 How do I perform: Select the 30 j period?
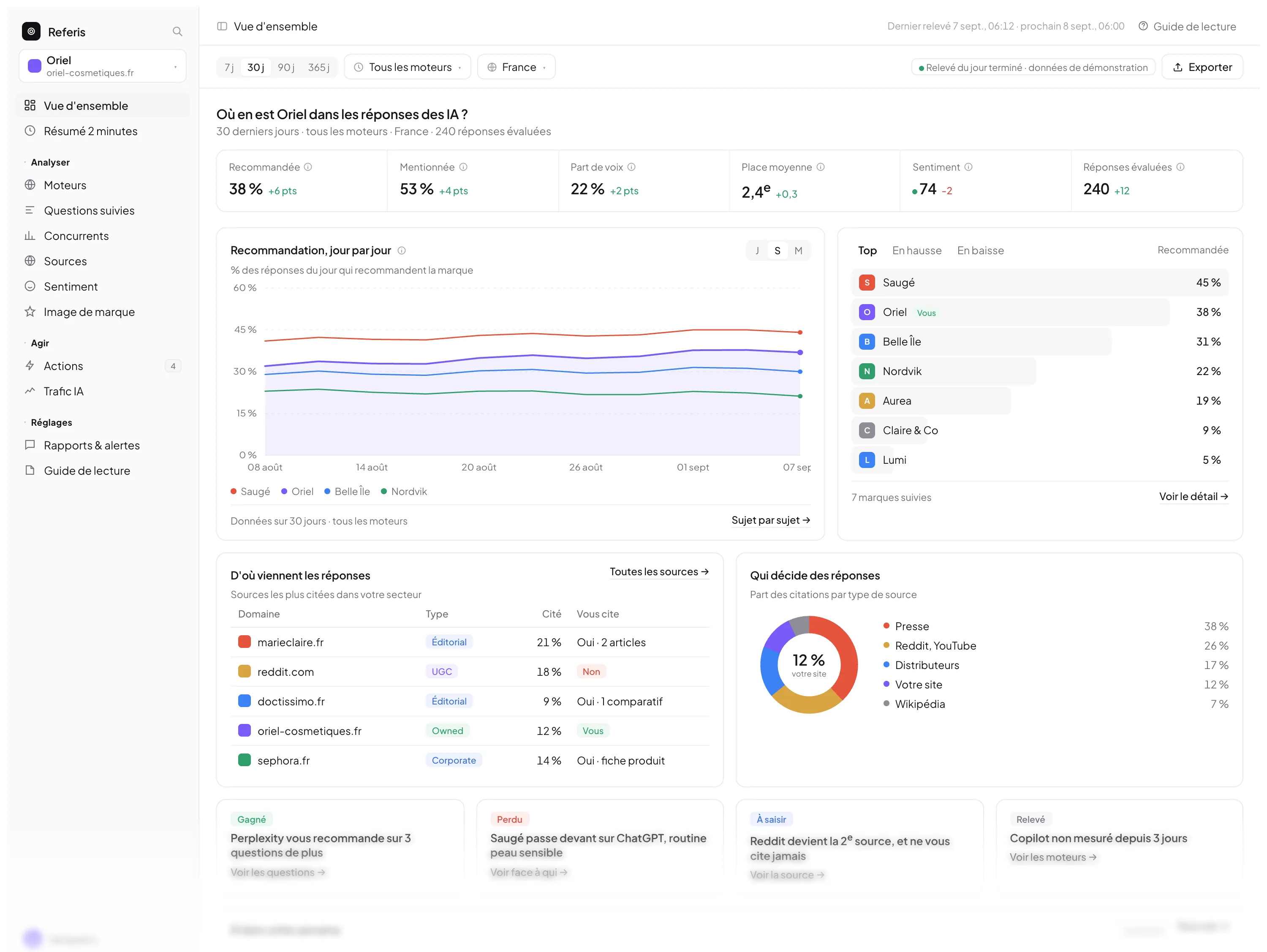256,67
